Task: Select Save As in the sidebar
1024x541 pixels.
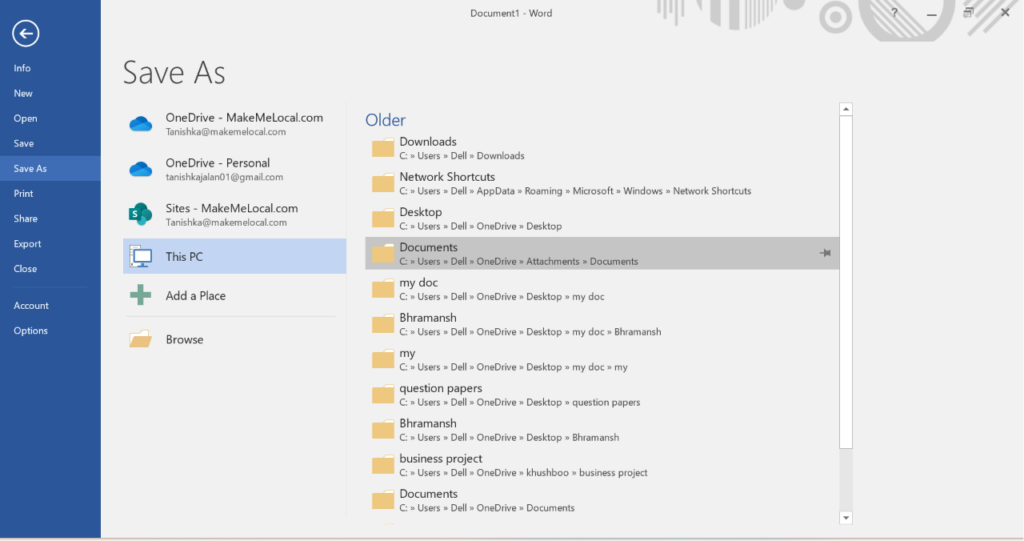Action: click(50, 169)
